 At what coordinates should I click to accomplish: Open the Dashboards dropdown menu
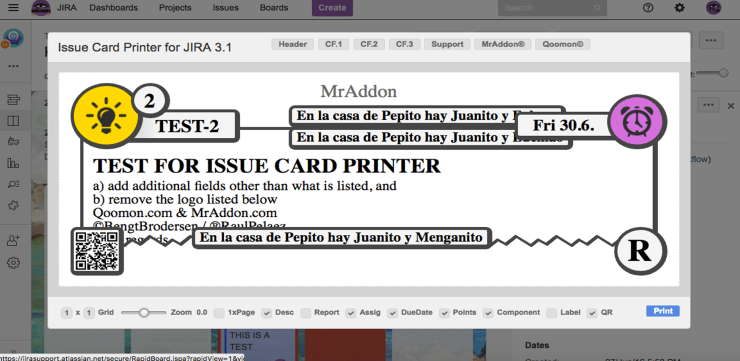113,8
